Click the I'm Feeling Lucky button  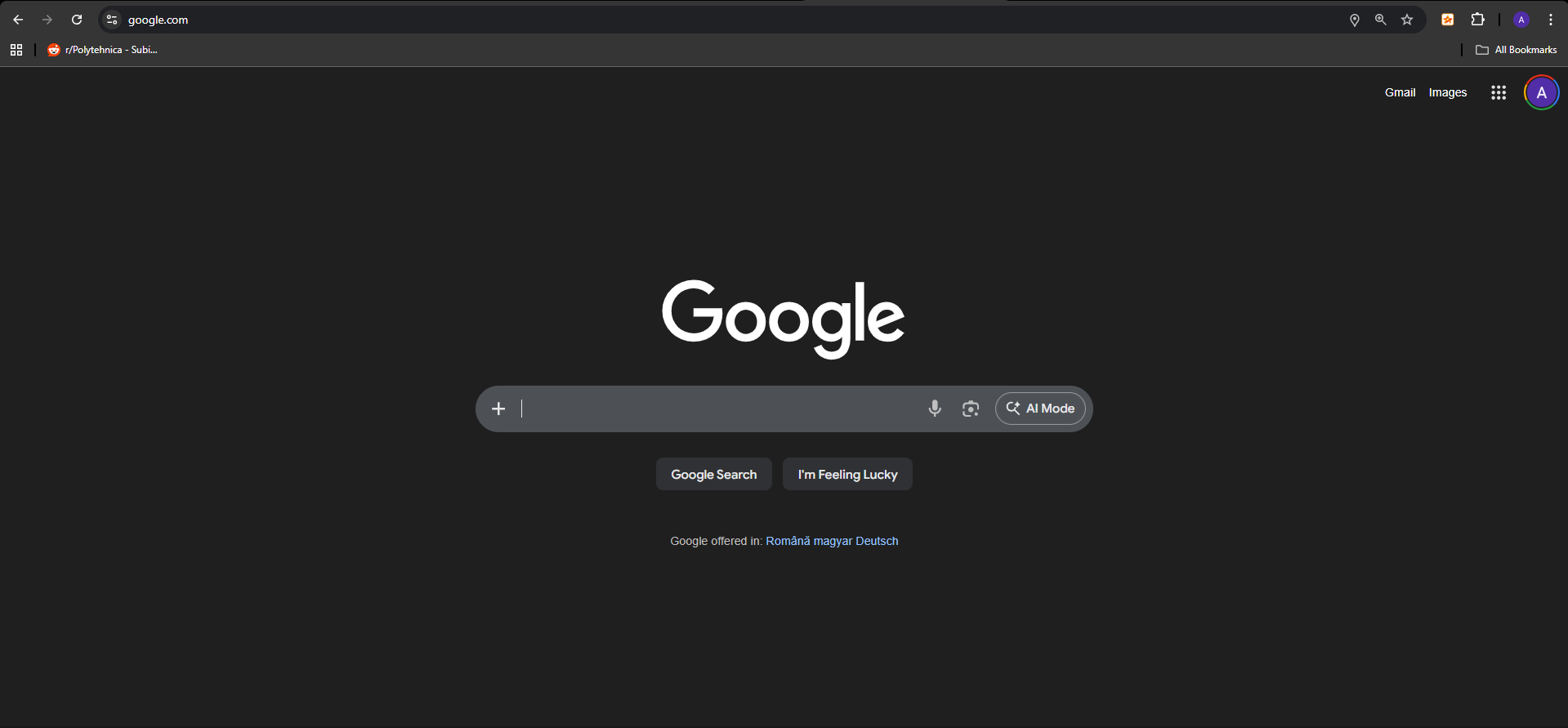(x=847, y=475)
